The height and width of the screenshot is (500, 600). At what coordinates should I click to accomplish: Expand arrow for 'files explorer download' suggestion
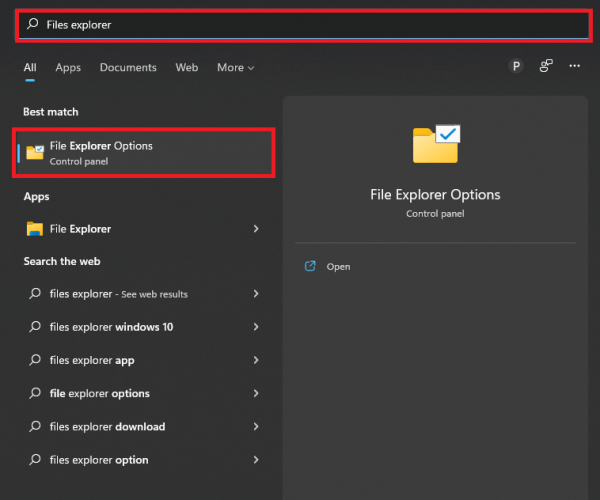(x=256, y=427)
